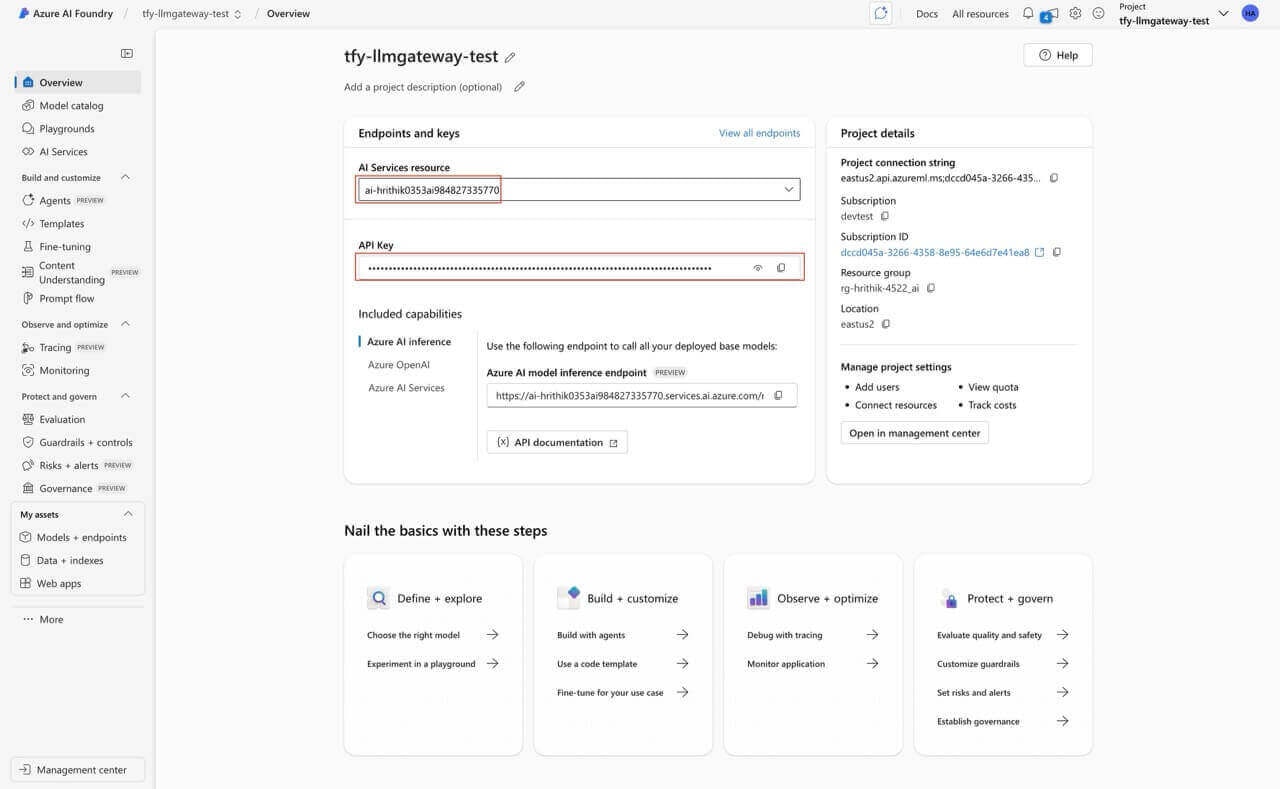Open in management center
Image resolution: width=1280 pixels, height=789 pixels.
(913, 432)
